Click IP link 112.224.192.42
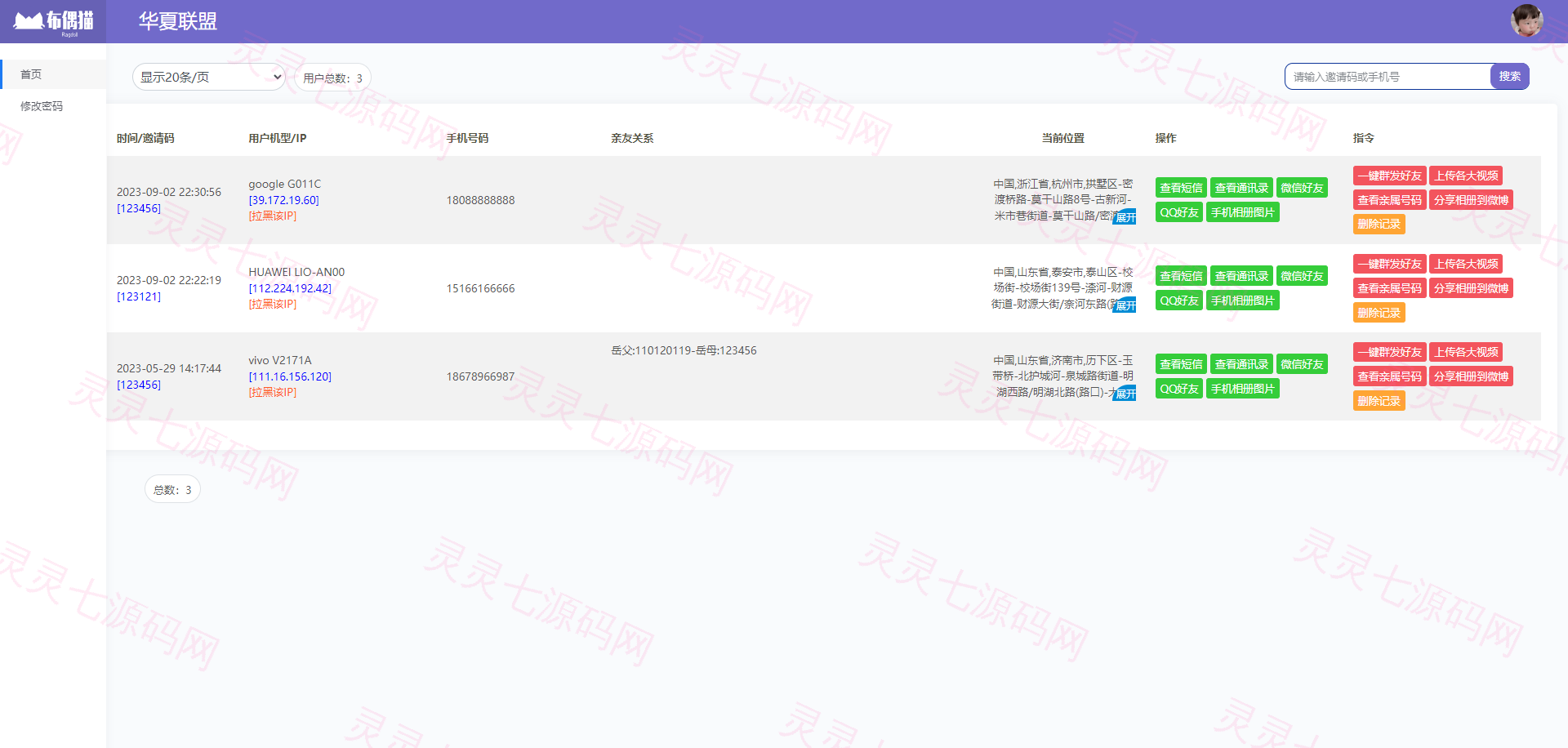This screenshot has width=1568, height=748. (290, 288)
